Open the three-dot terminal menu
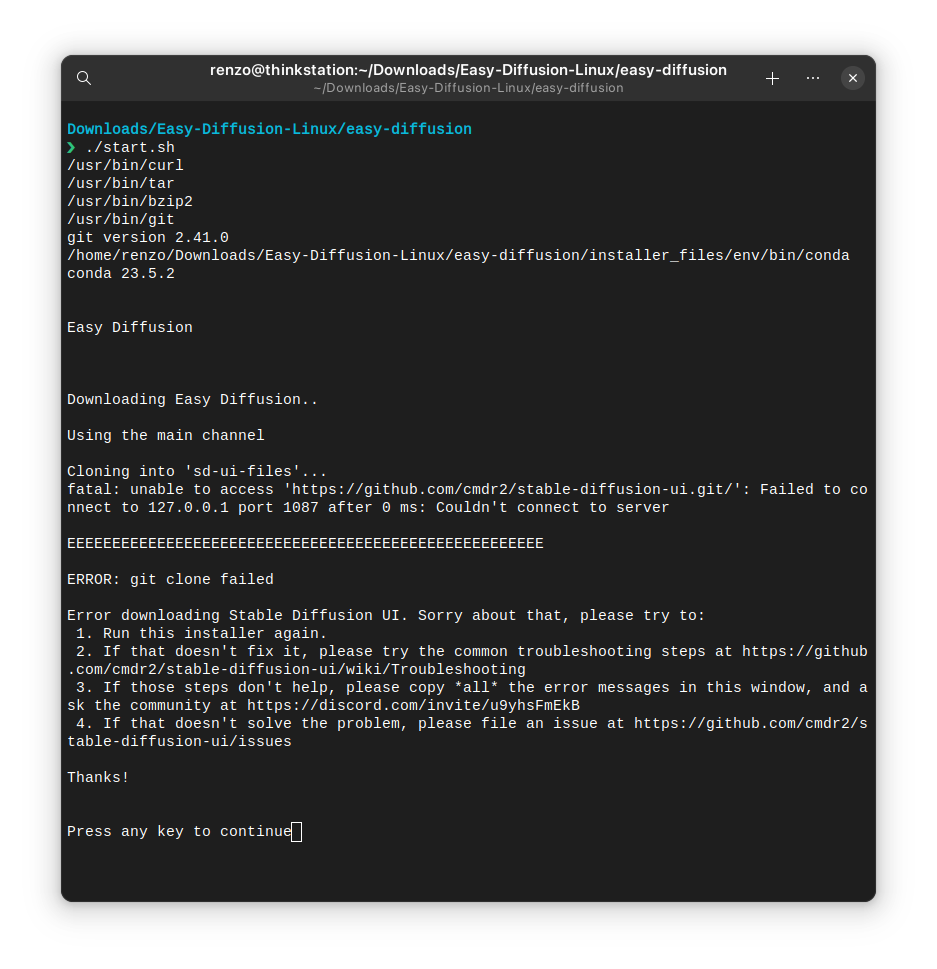The width and height of the screenshot is (937, 969). tap(812, 77)
